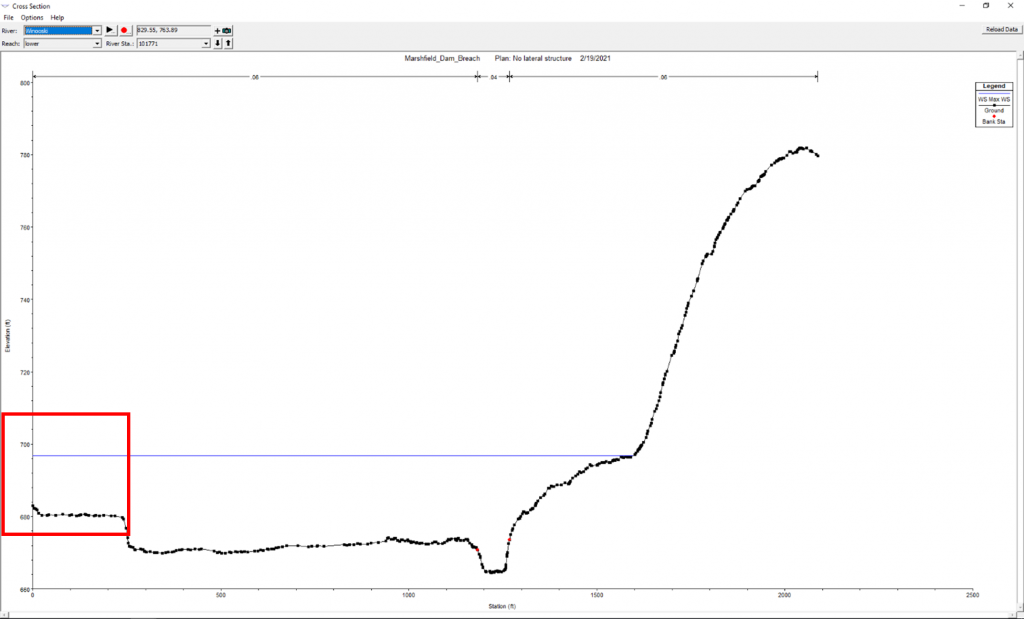Click the Bank Sta legend entry

click(x=993, y=121)
